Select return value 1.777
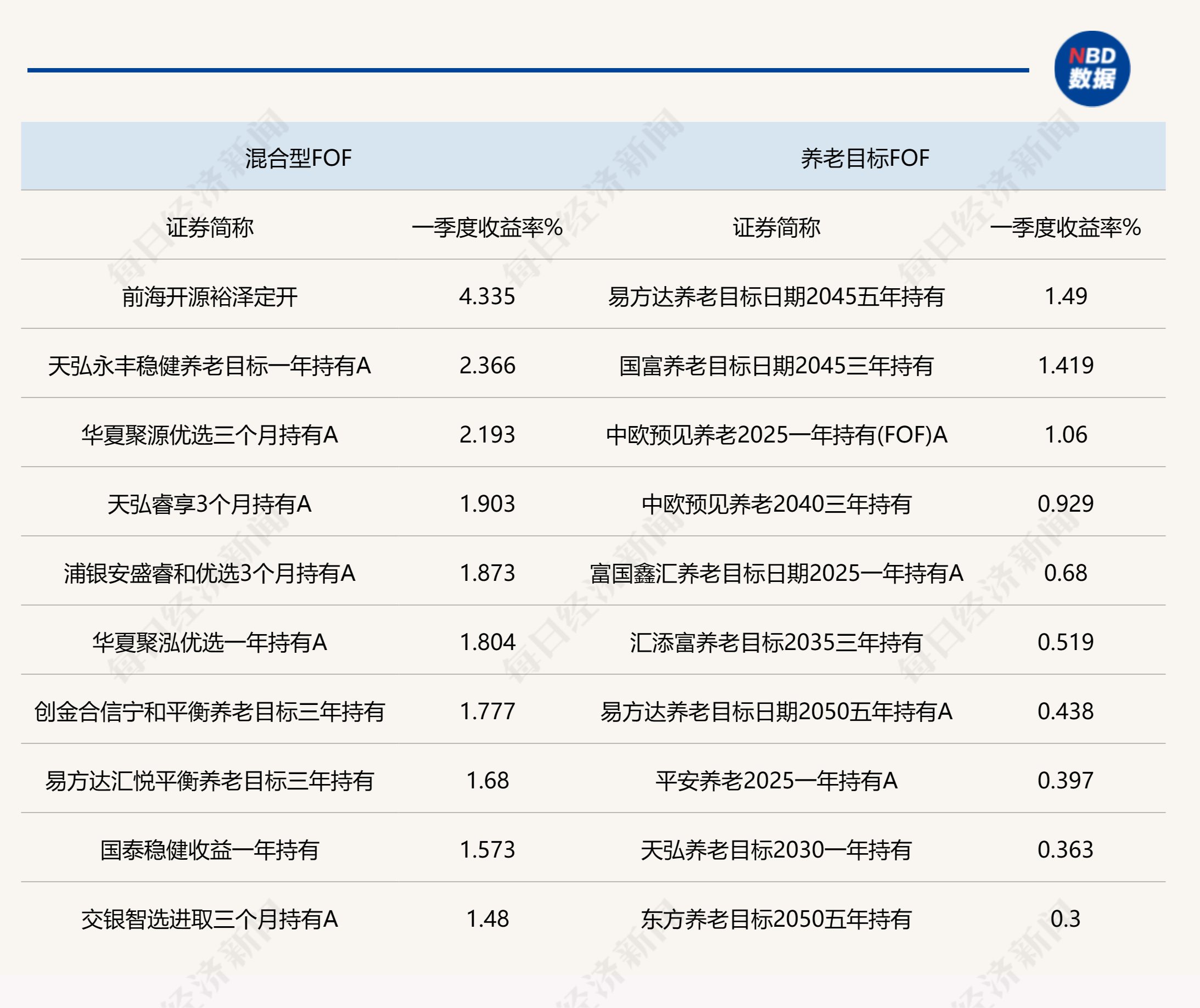The width and height of the screenshot is (1200, 1008). pyautogui.click(x=487, y=712)
